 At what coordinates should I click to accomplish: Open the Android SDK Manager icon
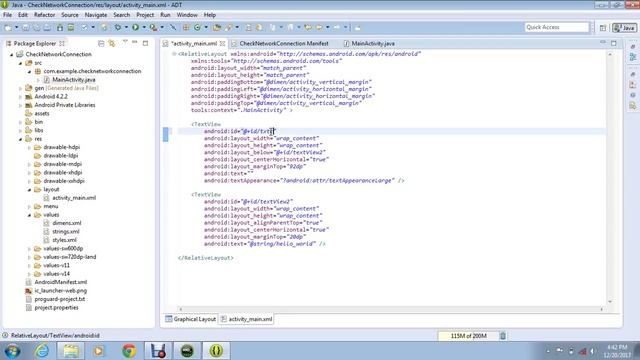coord(60,27)
